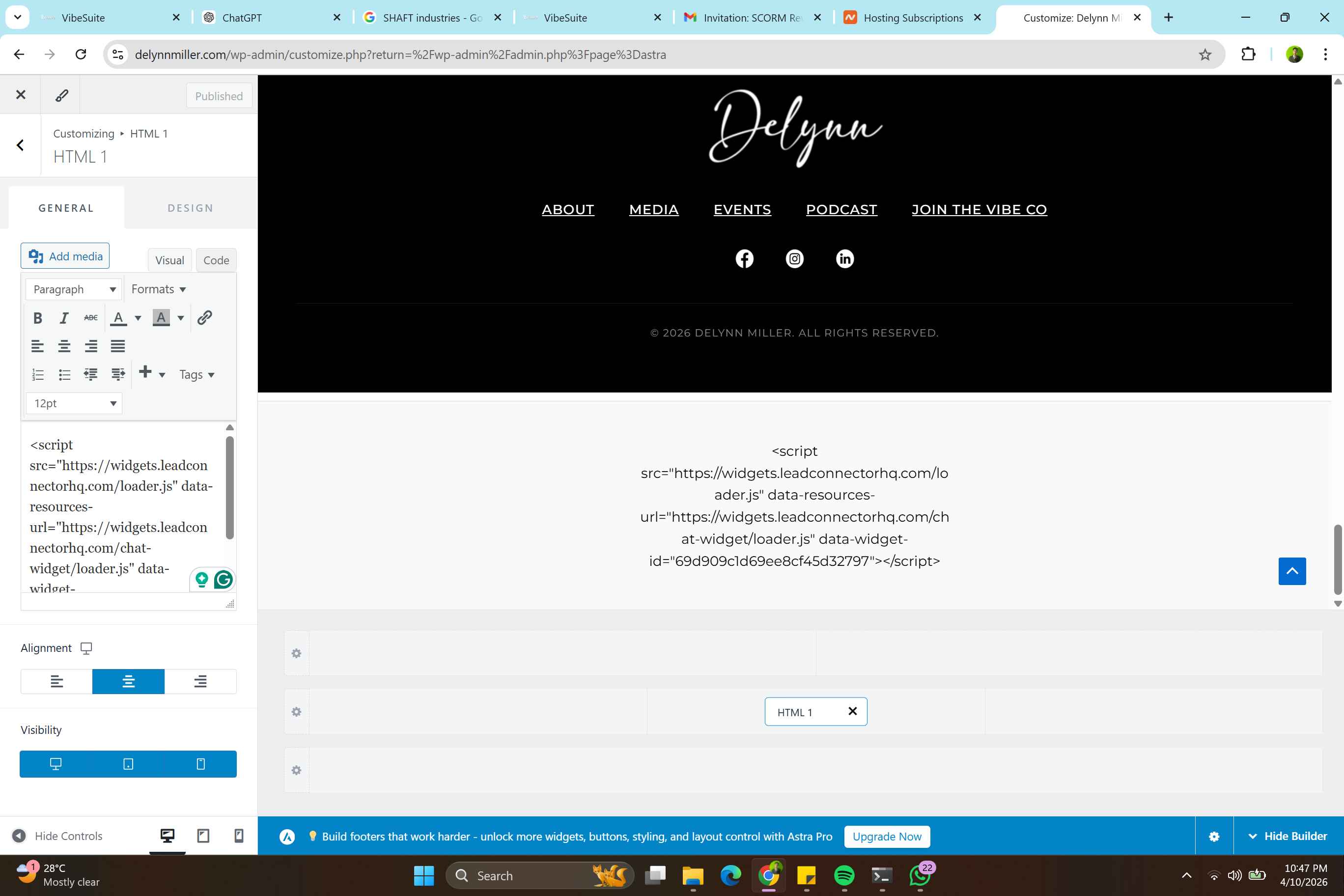Open the Instagram social icon

coord(794,259)
